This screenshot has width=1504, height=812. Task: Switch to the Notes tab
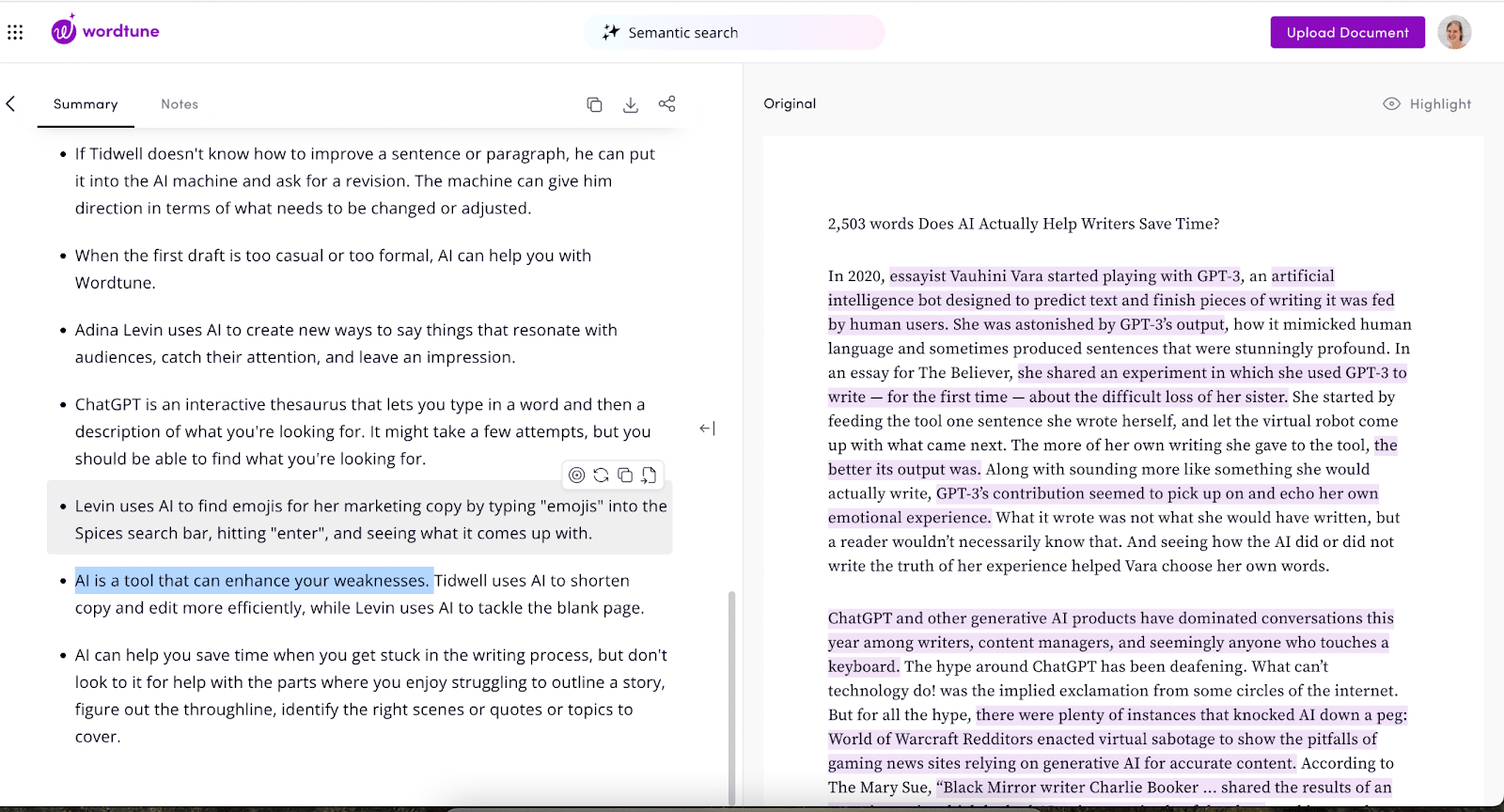180,104
